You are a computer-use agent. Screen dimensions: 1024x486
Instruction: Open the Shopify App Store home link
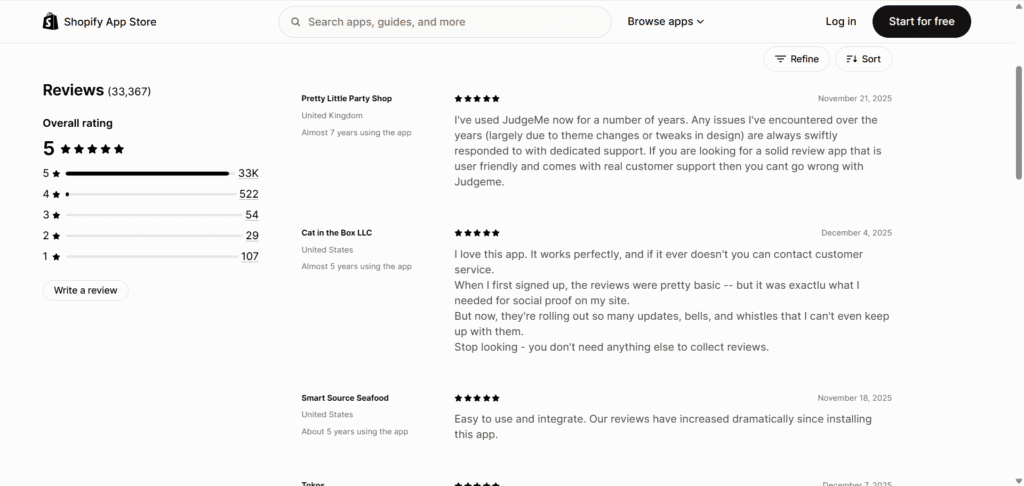[110, 21]
